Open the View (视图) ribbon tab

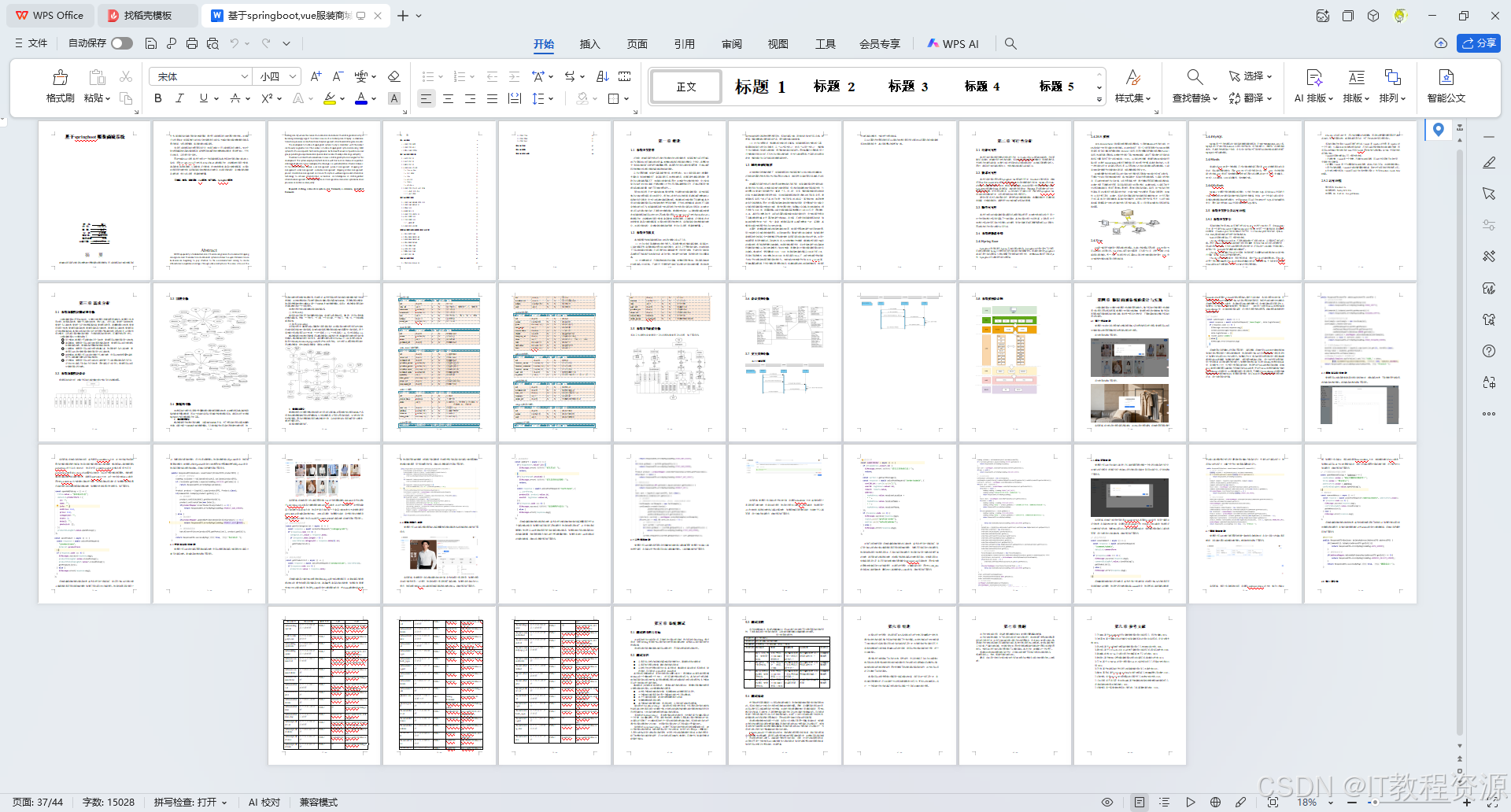[778, 44]
